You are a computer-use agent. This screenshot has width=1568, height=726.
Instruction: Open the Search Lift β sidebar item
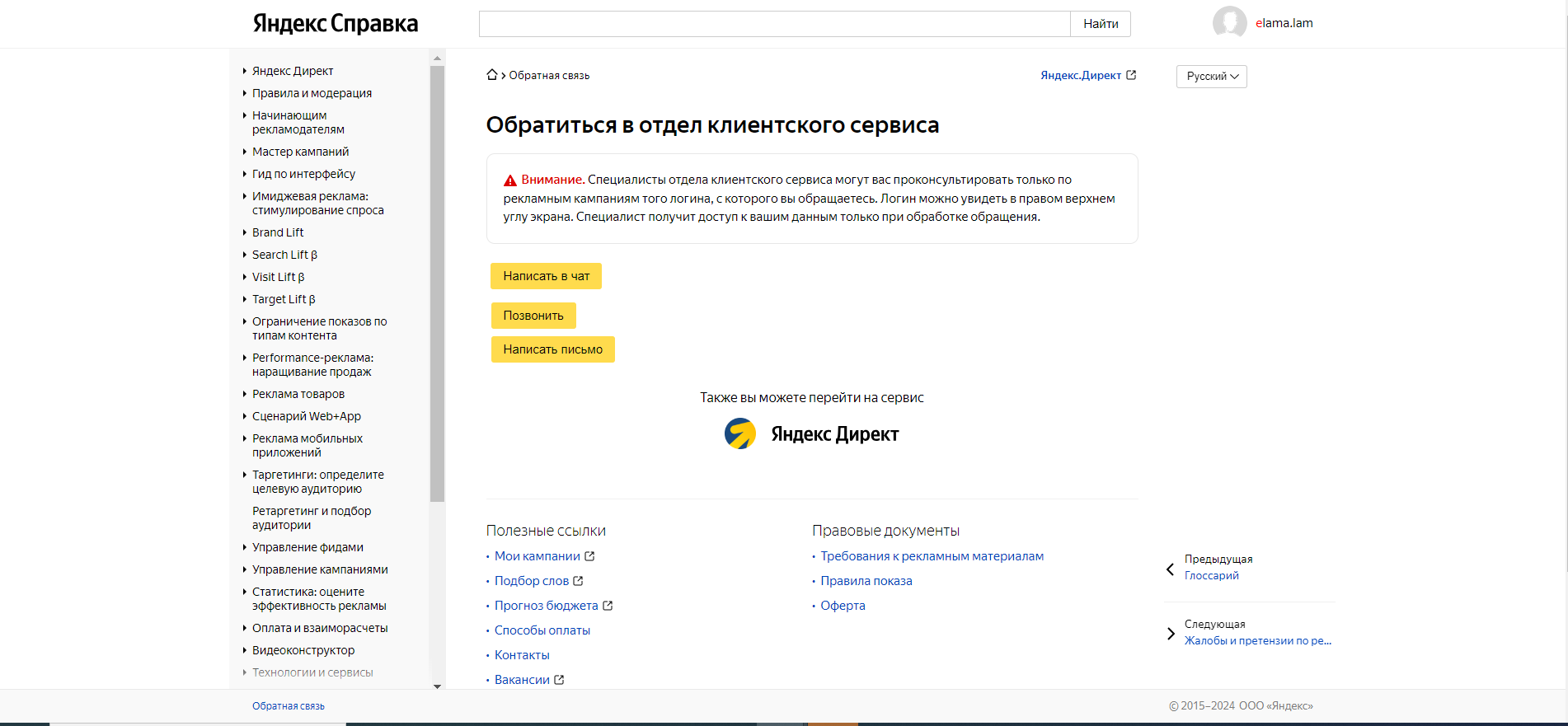pyautogui.click(x=284, y=255)
